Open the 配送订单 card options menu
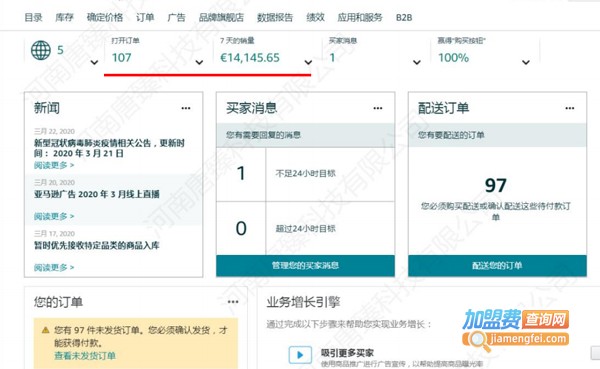 (570, 108)
